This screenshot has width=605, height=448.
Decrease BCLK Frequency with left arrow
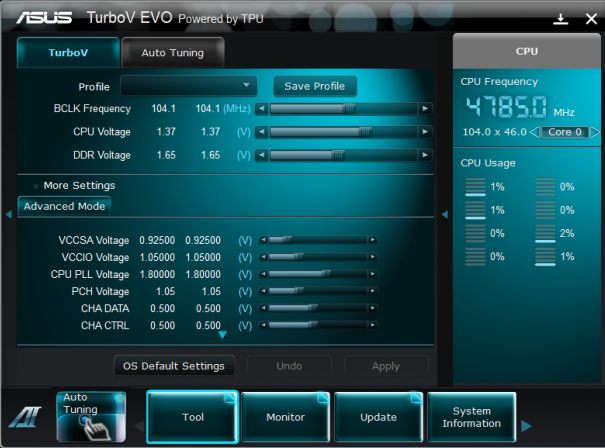(262, 108)
